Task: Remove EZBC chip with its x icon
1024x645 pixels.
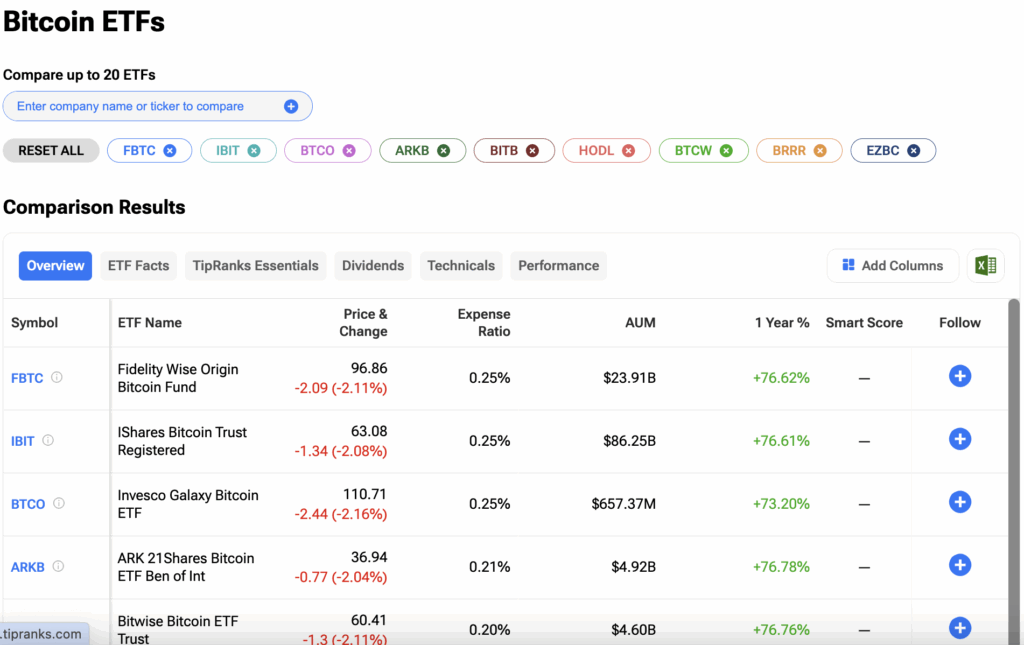Action: point(914,151)
